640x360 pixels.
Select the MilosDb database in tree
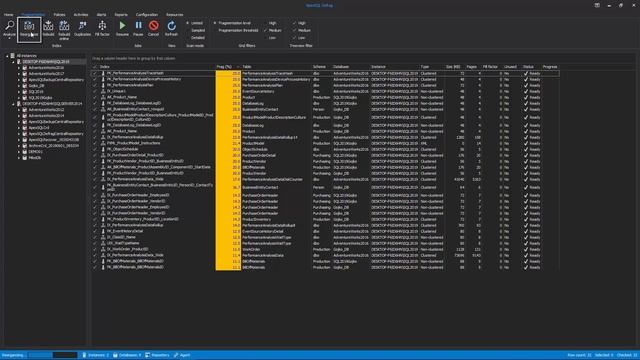click(x=35, y=158)
